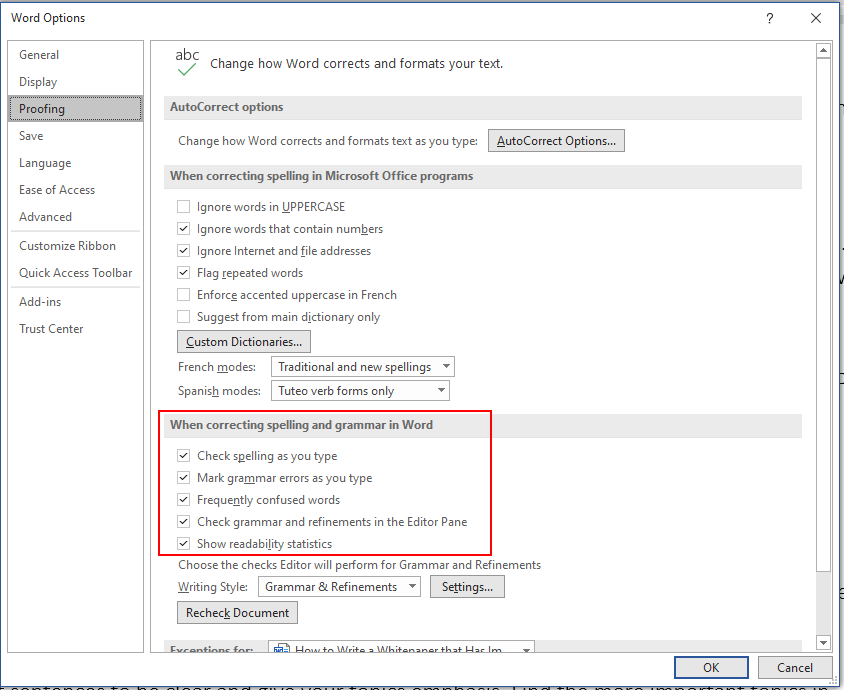Switch to Language settings
844x690 pixels.
click(76, 163)
